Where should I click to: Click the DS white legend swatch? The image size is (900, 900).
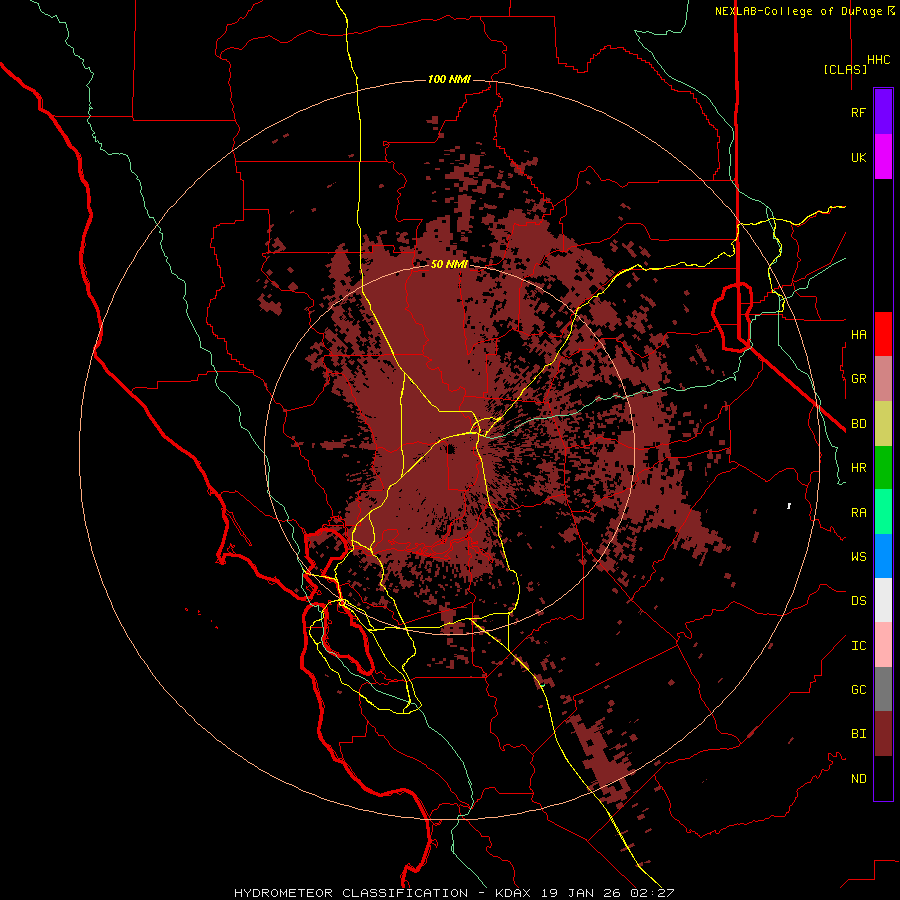tap(883, 600)
